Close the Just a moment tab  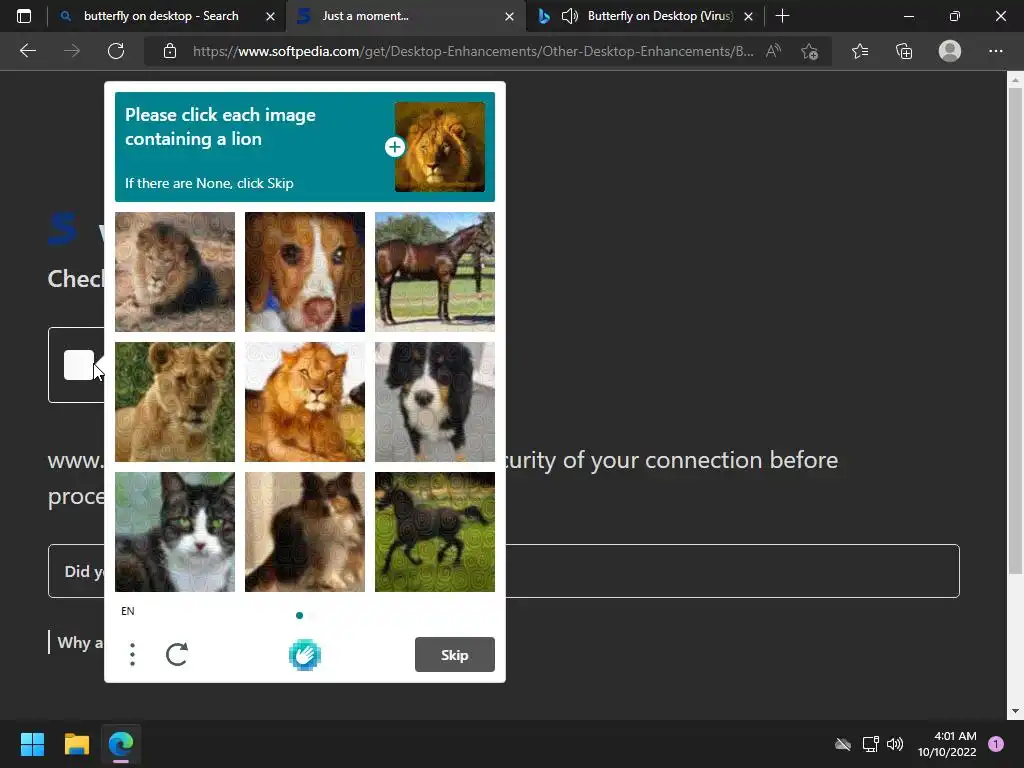coord(509,16)
